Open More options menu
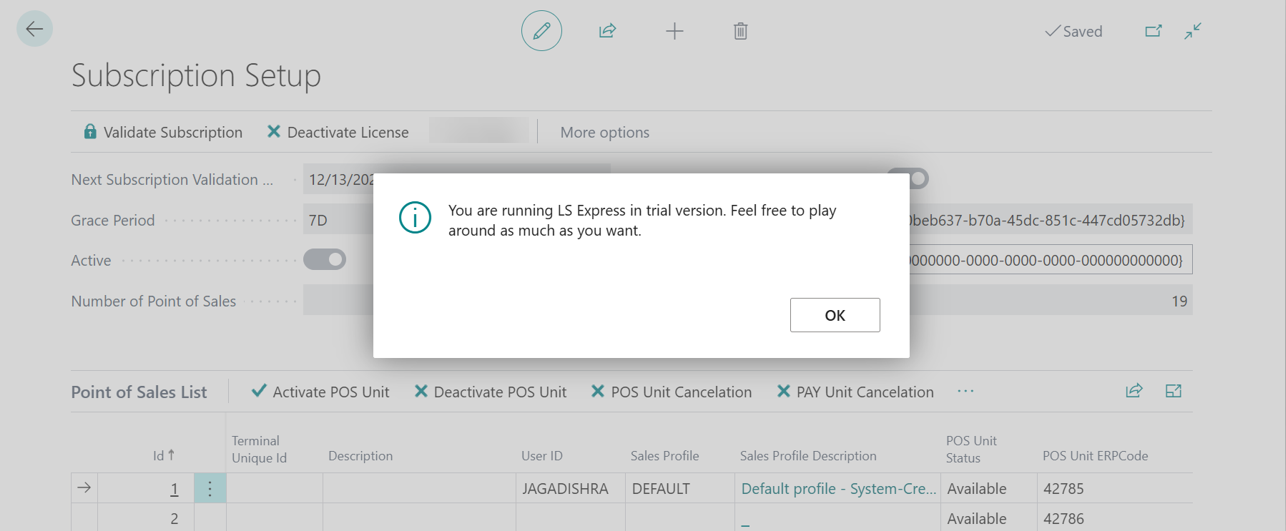 point(604,132)
